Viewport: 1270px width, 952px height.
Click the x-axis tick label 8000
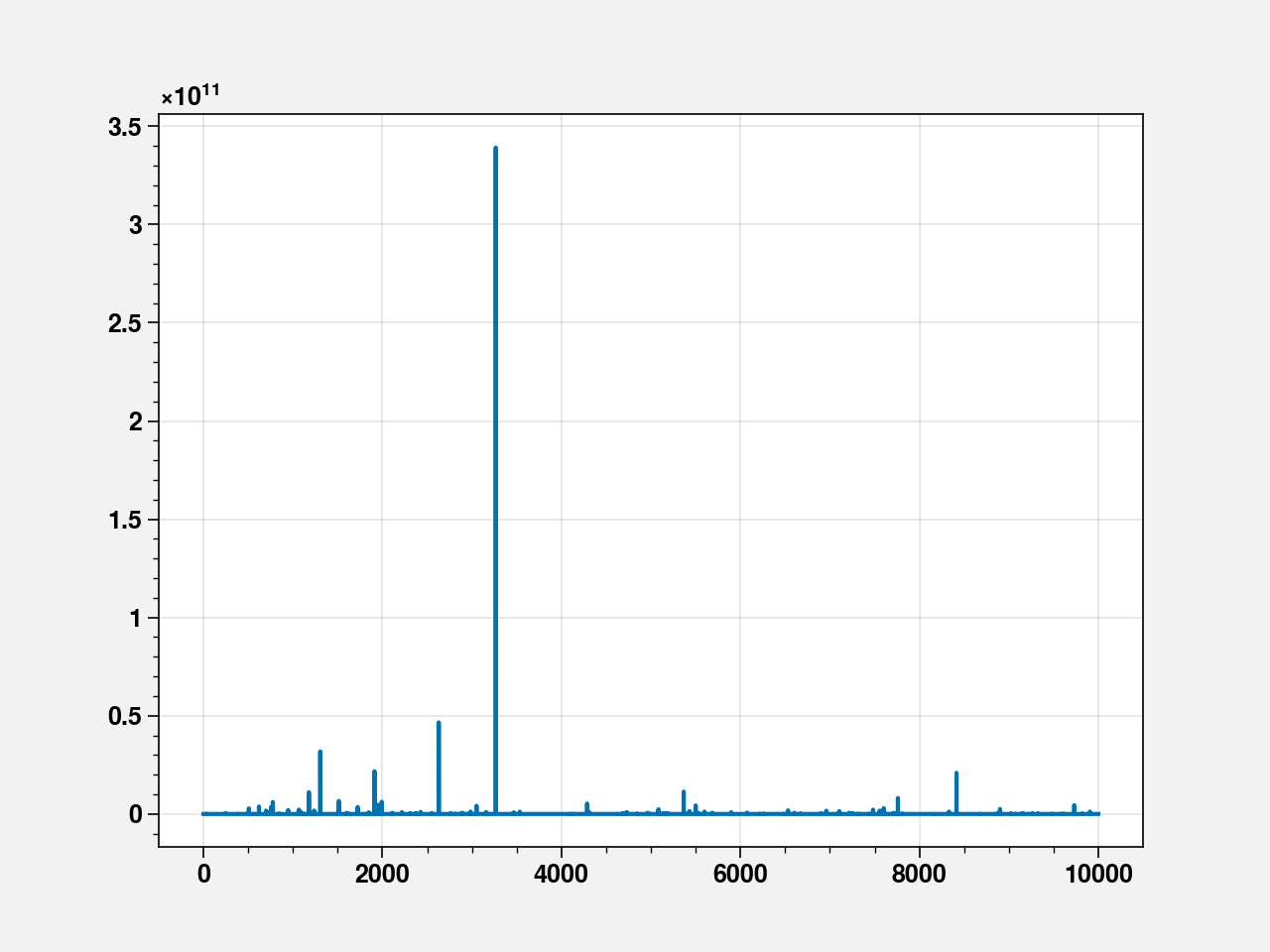(919, 874)
